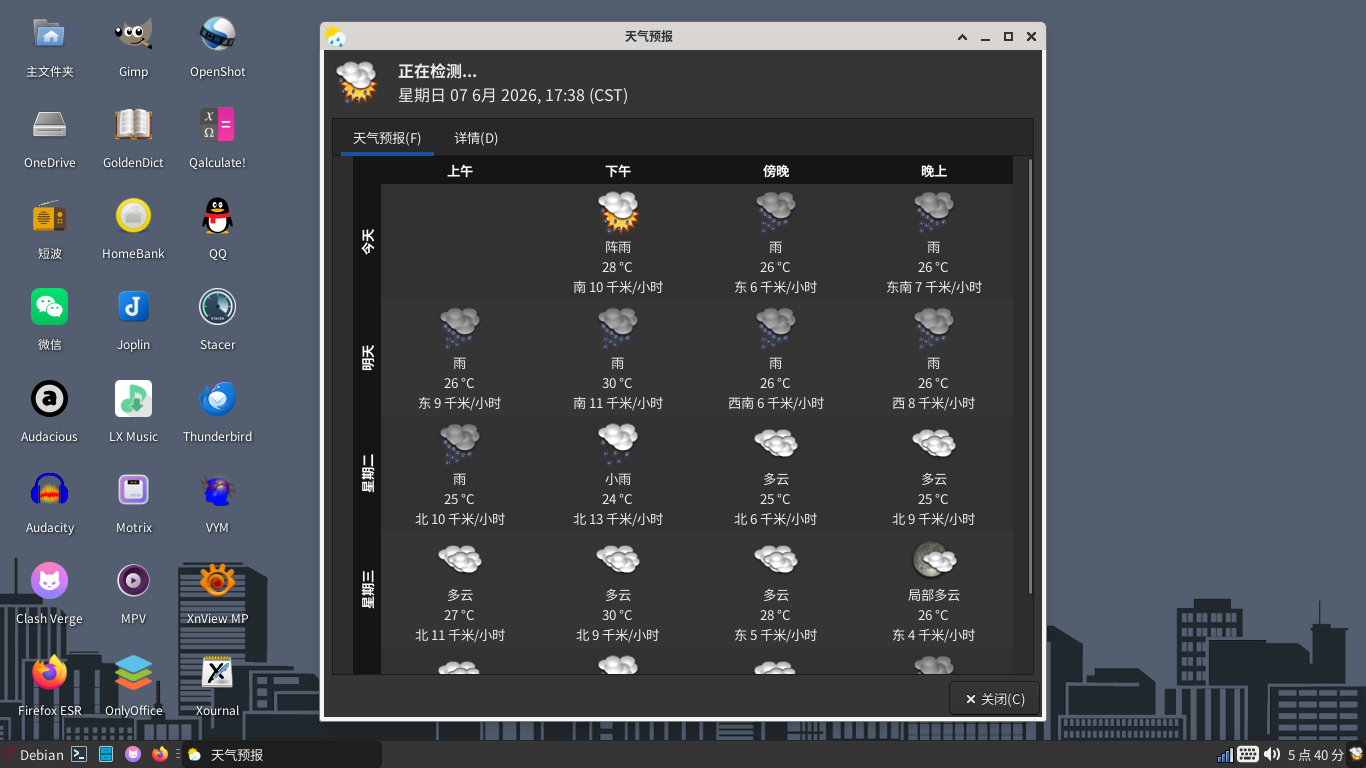Open the Thunderbird mail icon
Image resolution: width=1366 pixels, height=768 pixels.
pyautogui.click(x=217, y=410)
